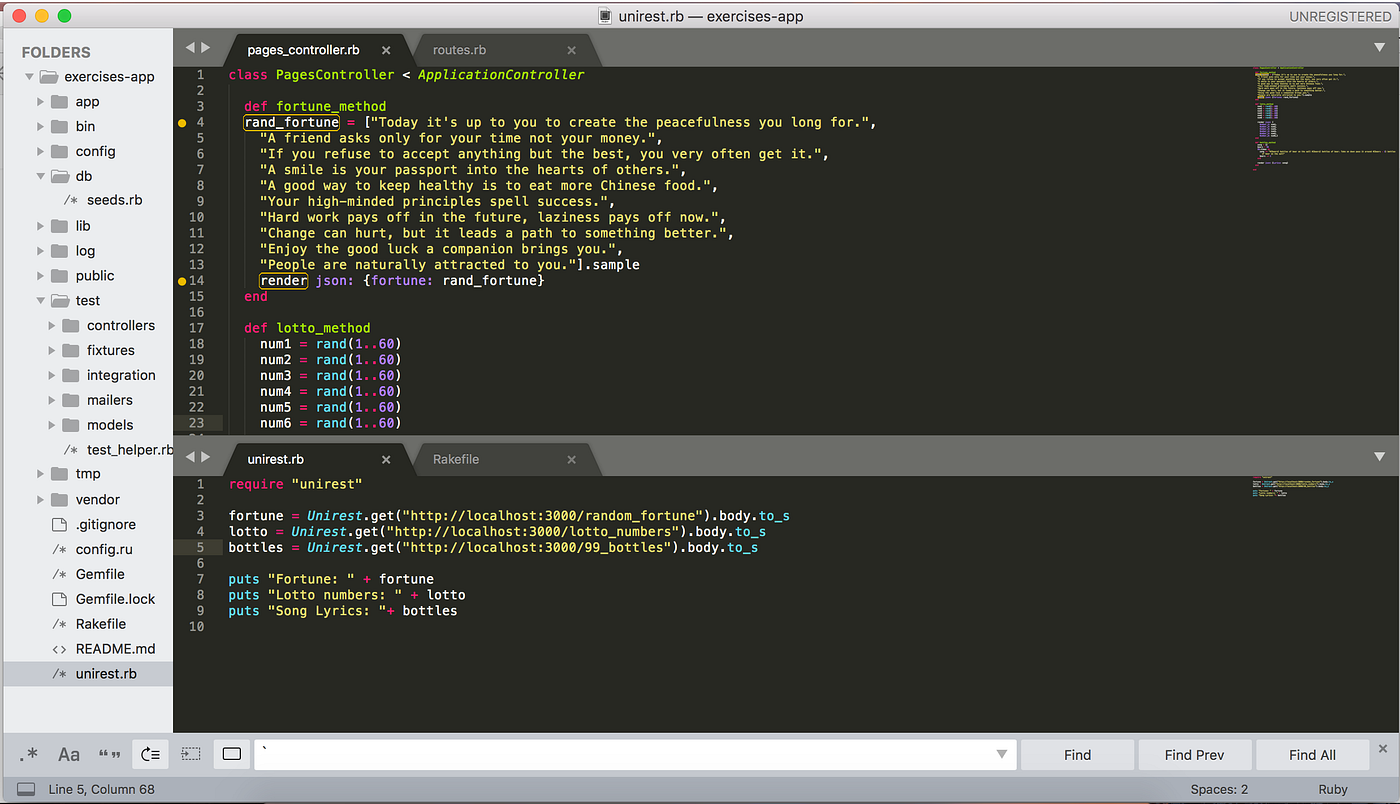The width and height of the screenshot is (1400, 804).
Task: Collapse the test folder
Action: pos(41,301)
